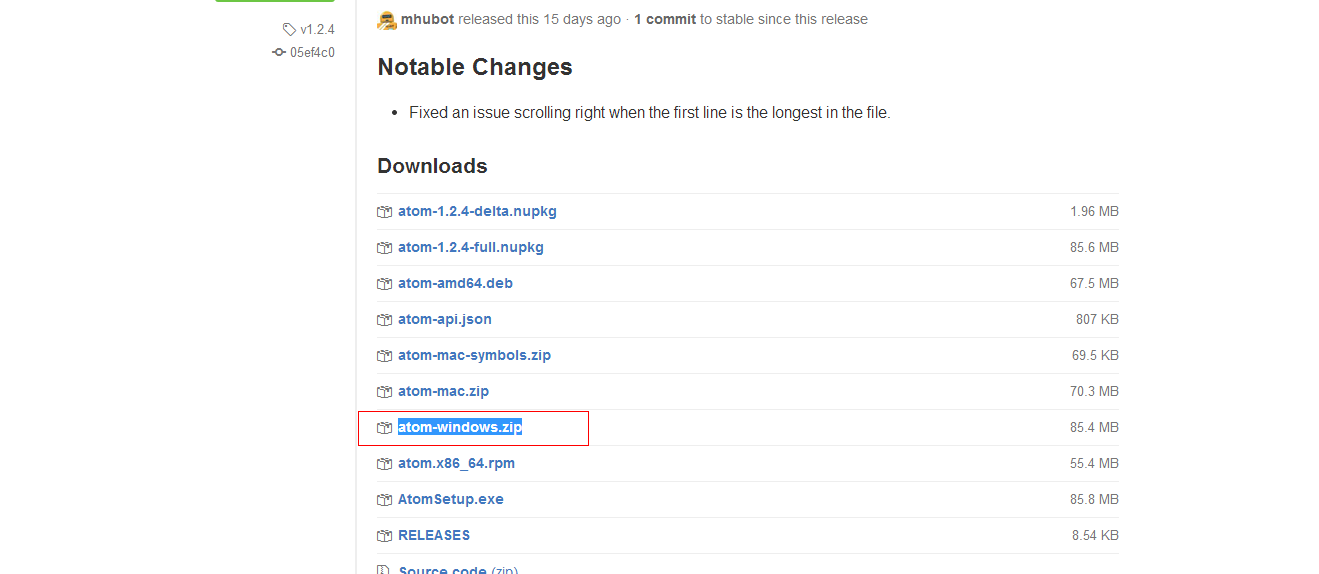Click the package icon beside RELEASES
This screenshot has height=574, width=1319.
pyautogui.click(x=385, y=536)
